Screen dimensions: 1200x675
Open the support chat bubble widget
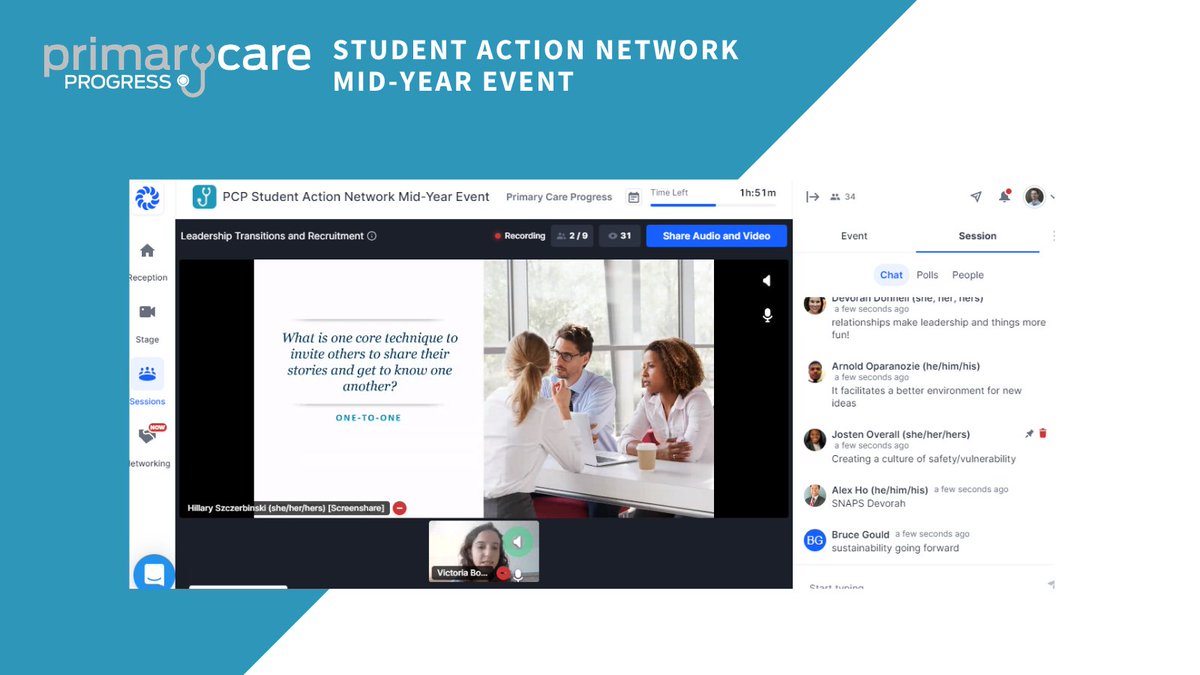(154, 574)
